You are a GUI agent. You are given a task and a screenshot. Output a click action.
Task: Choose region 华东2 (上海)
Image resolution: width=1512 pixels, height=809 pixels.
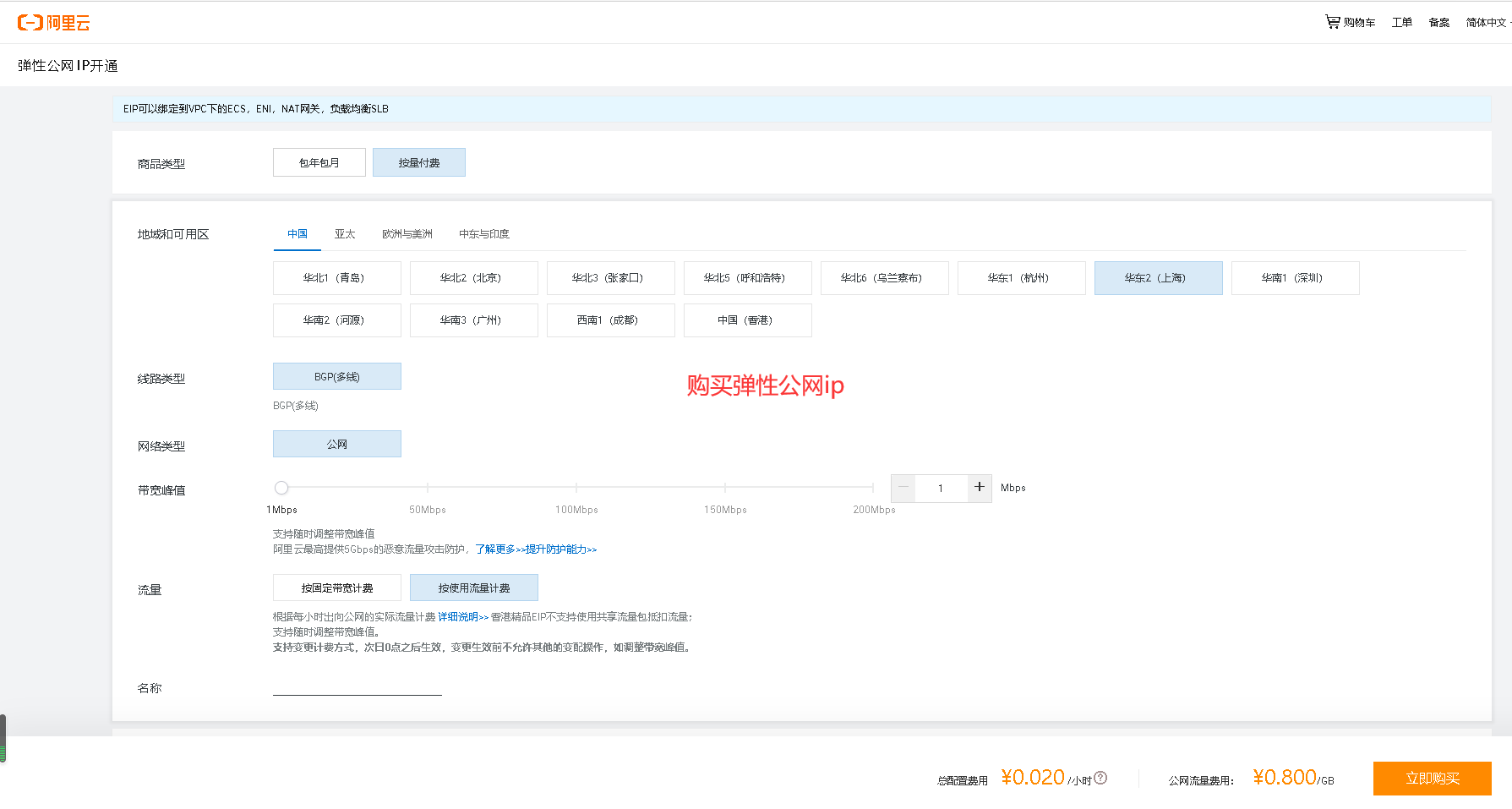pyautogui.click(x=1159, y=278)
